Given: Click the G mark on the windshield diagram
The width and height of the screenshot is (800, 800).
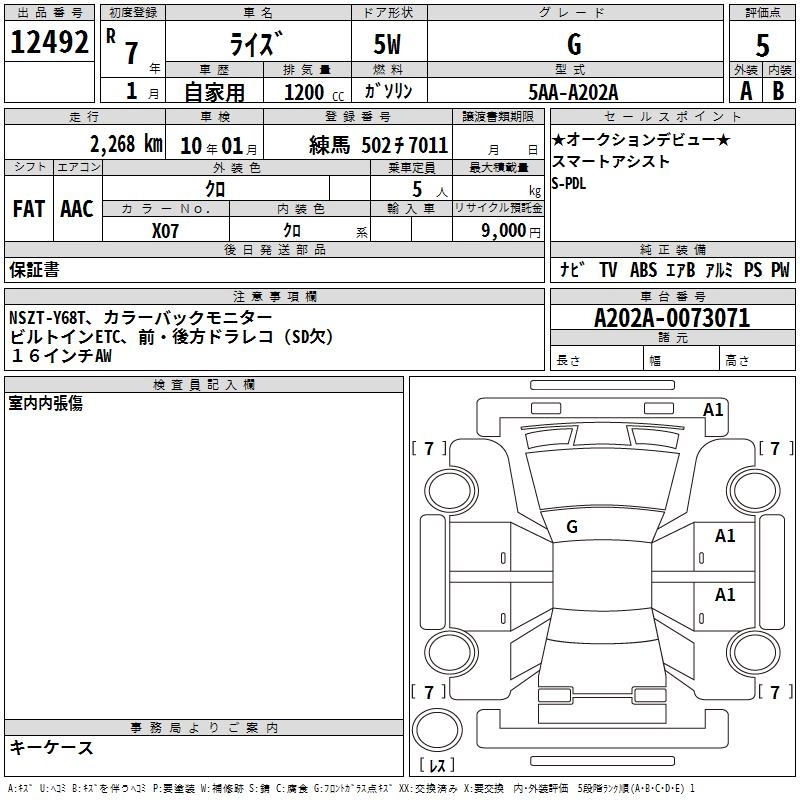Looking at the screenshot, I should [x=572, y=526].
